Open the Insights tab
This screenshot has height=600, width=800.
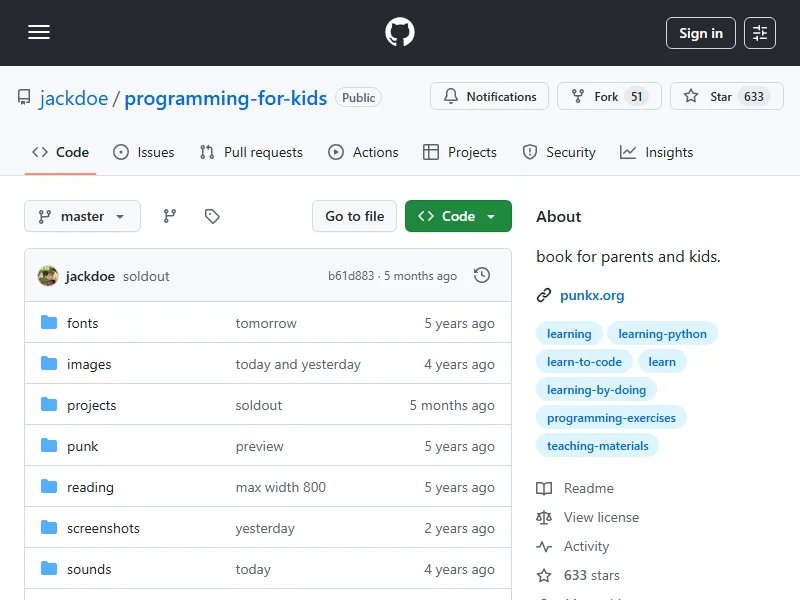pyautogui.click(x=656, y=152)
